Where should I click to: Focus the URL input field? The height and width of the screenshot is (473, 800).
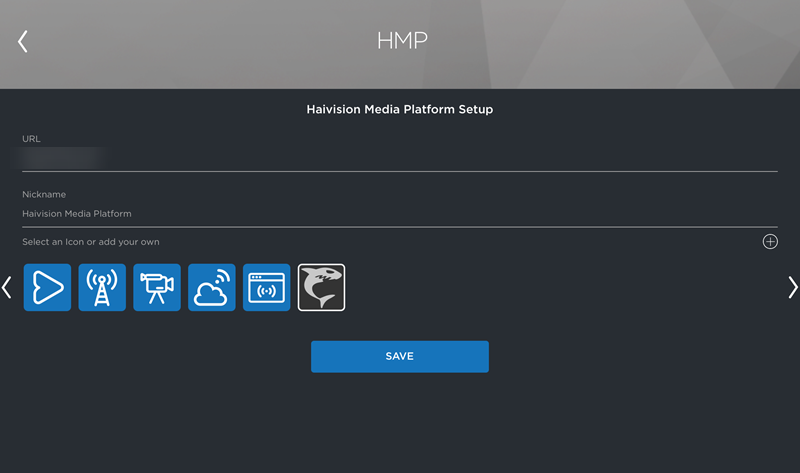click(400, 158)
